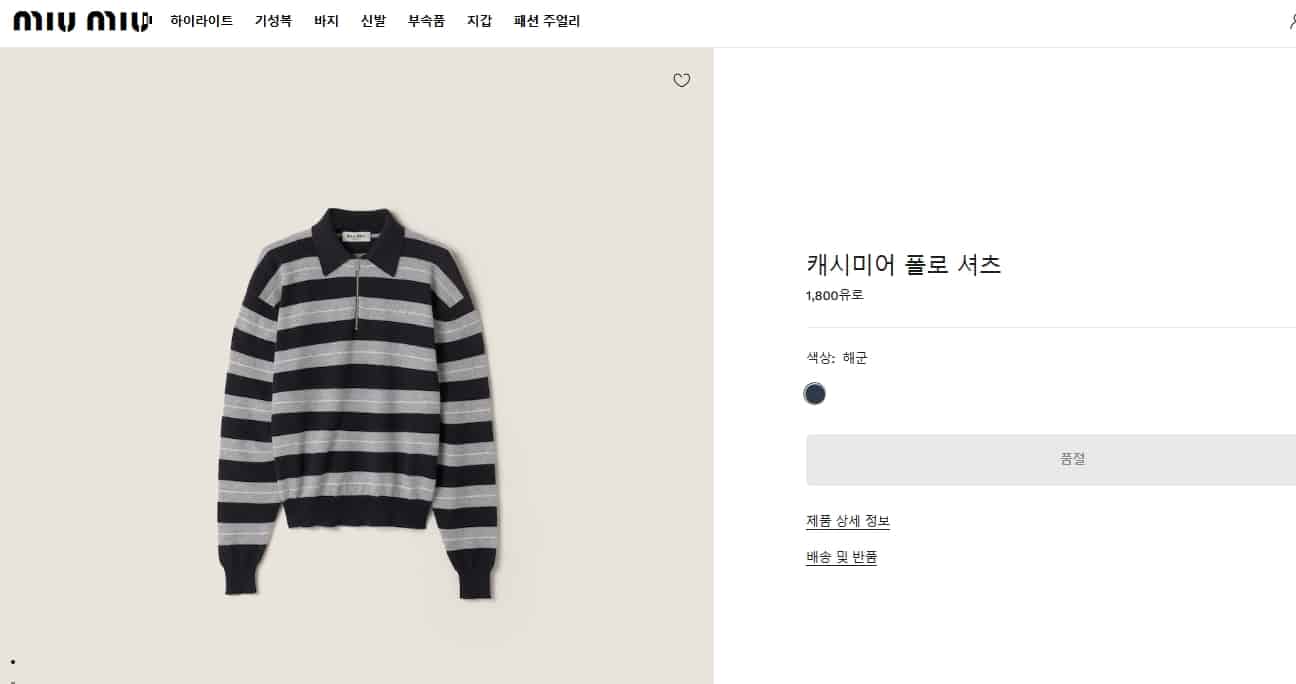Click the 캐시미어 폴로 셔츠 product title
1296x684 pixels.
coord(903,265)
